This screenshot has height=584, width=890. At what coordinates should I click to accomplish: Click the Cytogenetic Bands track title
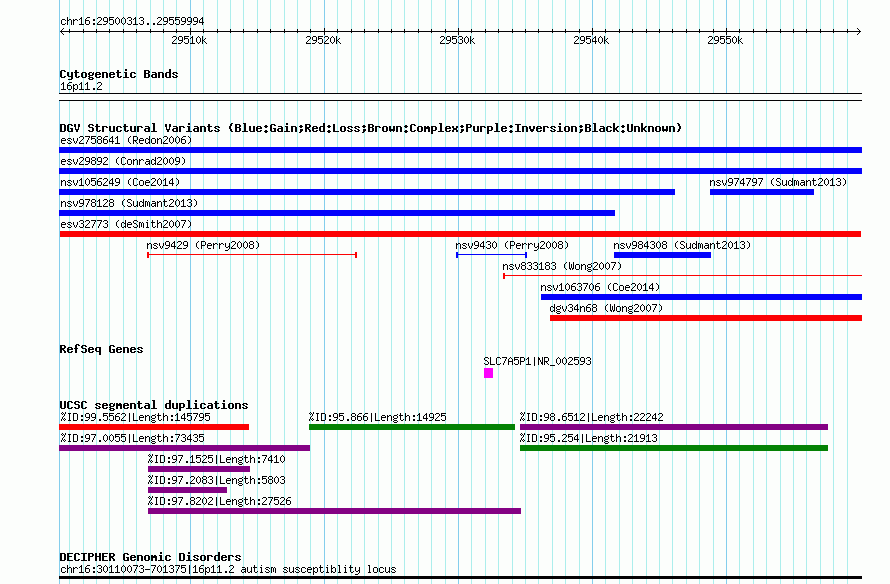click(x=119, y=74)
